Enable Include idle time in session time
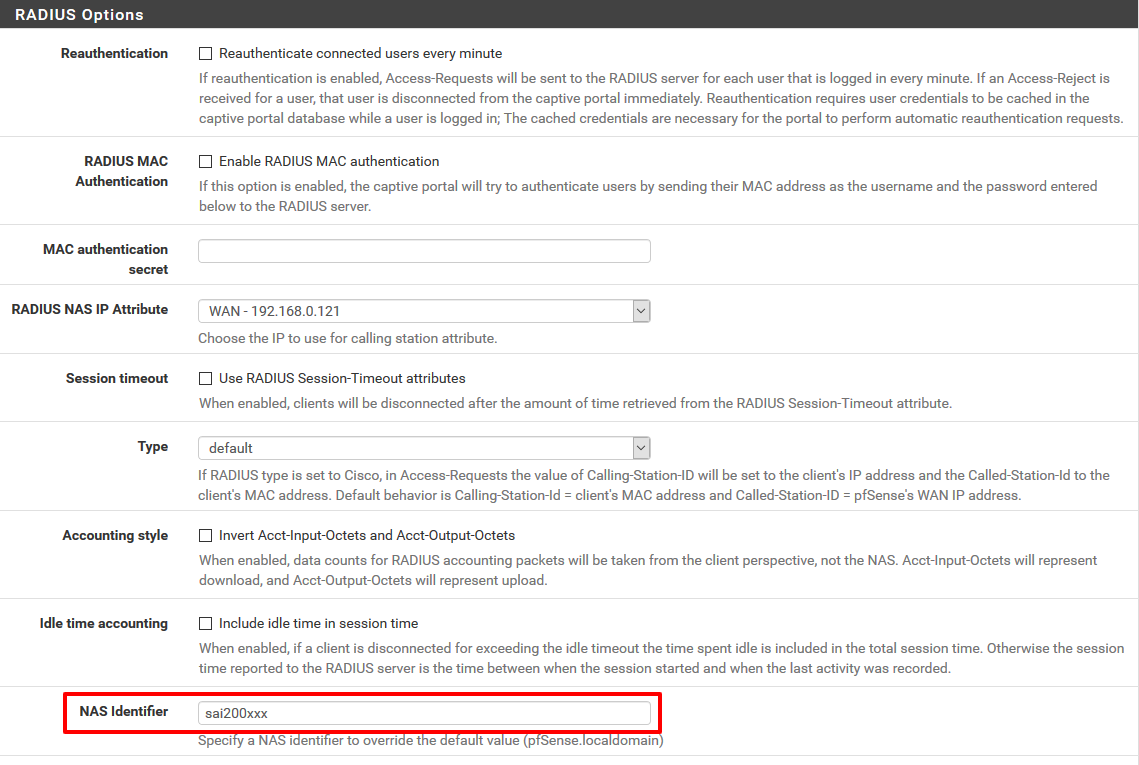The image size is (1139, 765). click(x=206, y=624)
